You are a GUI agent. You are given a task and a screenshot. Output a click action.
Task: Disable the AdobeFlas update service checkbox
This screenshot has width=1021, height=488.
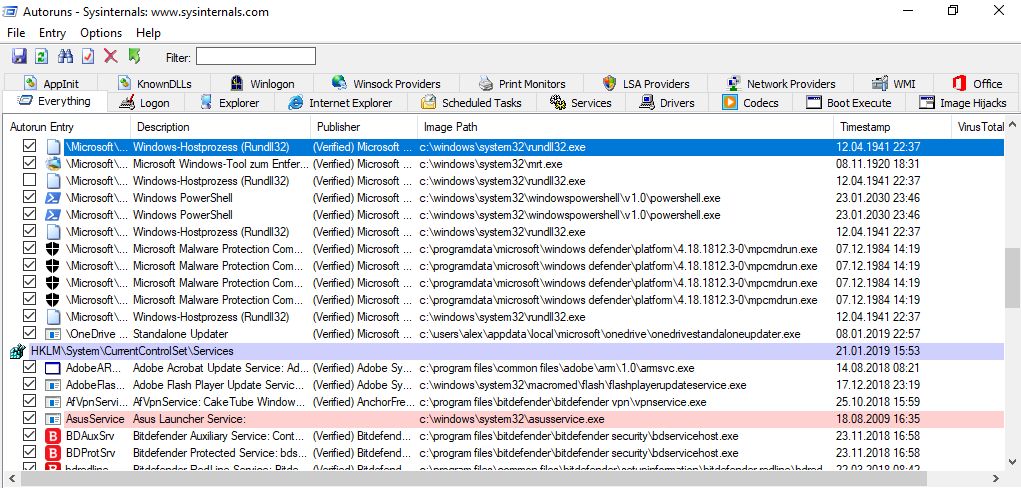click(29, 384)
